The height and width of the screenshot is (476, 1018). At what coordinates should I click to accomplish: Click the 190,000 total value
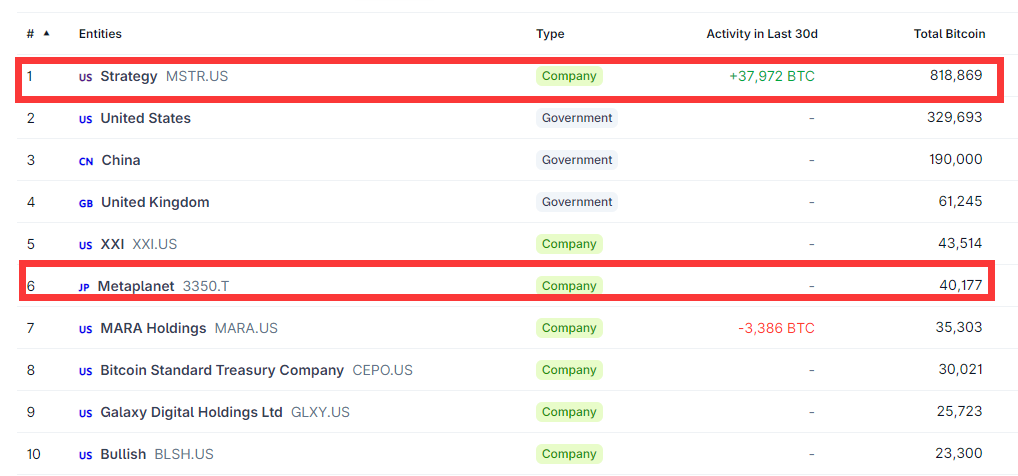coord(956,160)
